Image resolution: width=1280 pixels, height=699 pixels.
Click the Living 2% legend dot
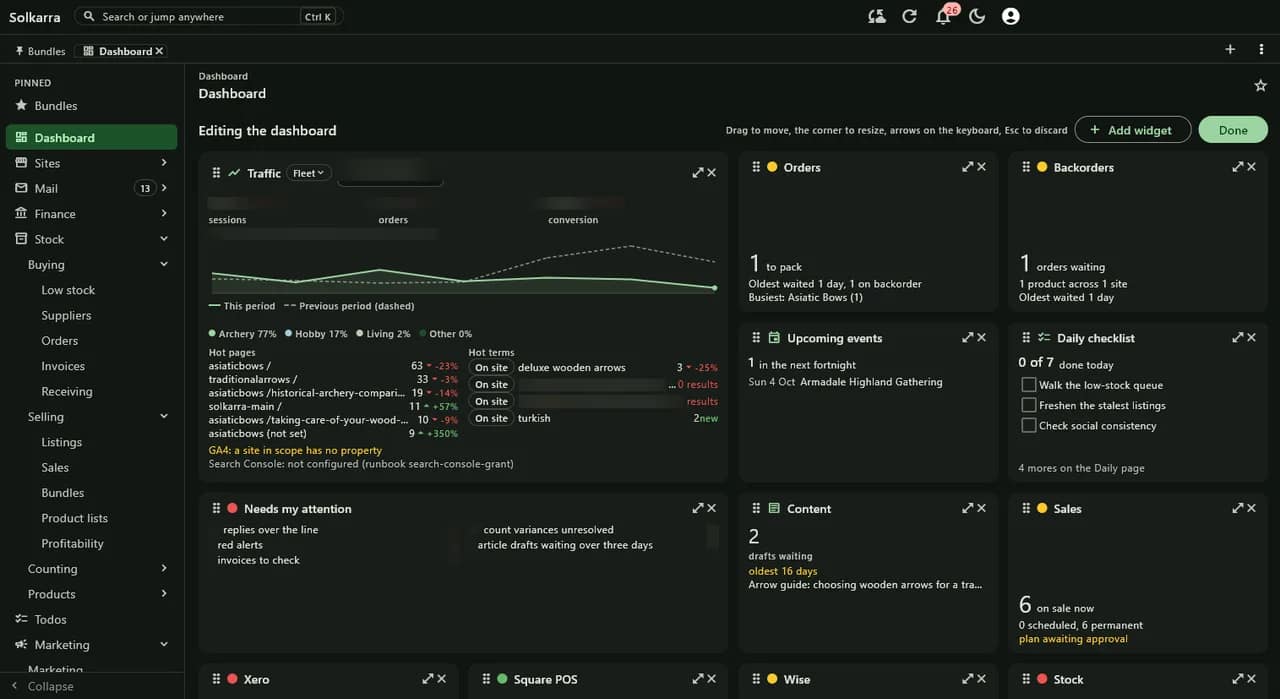(360, 334)
